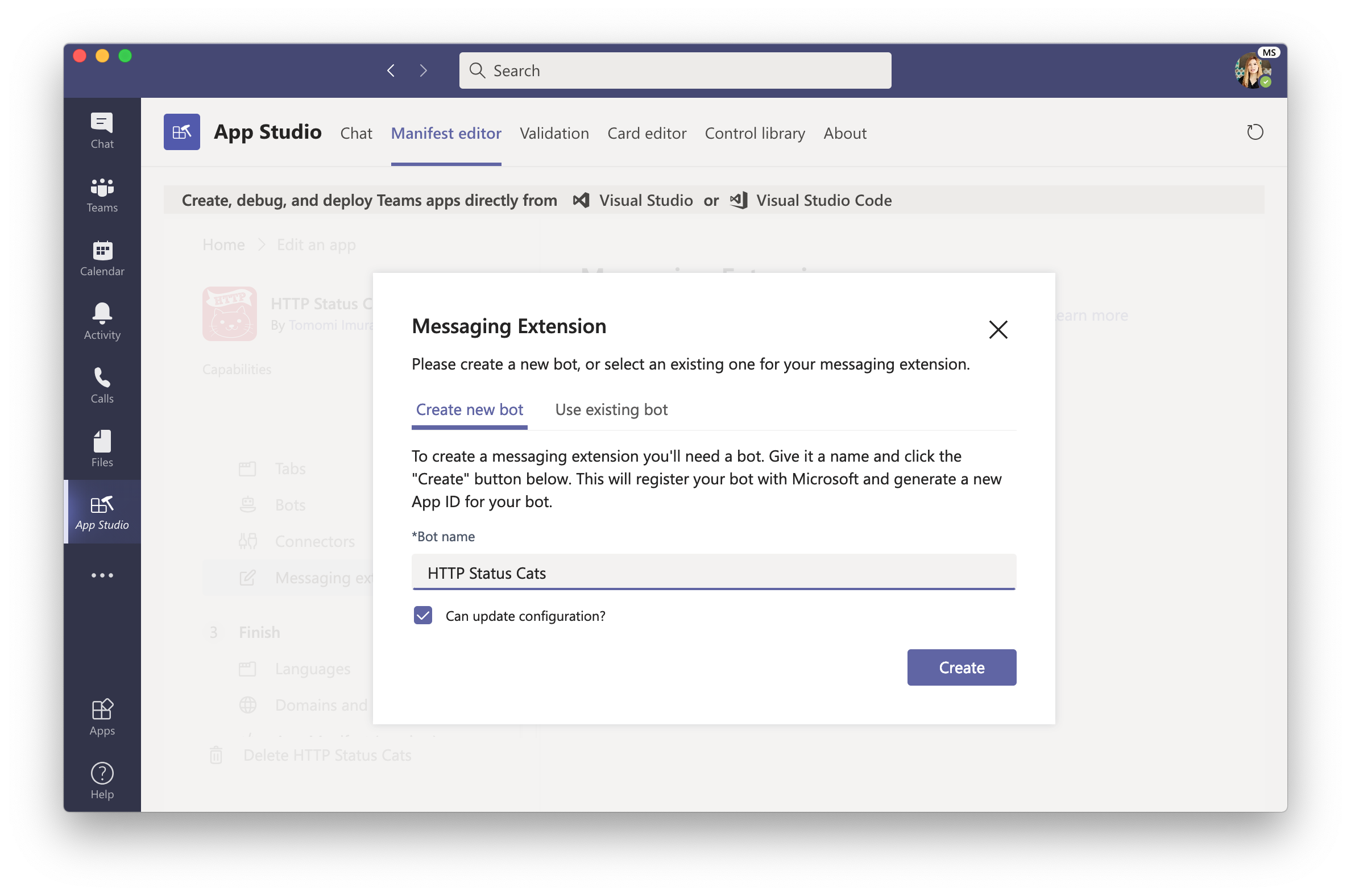
Task: Open Visual Studio Code link
Action: [x=823, y=200]
